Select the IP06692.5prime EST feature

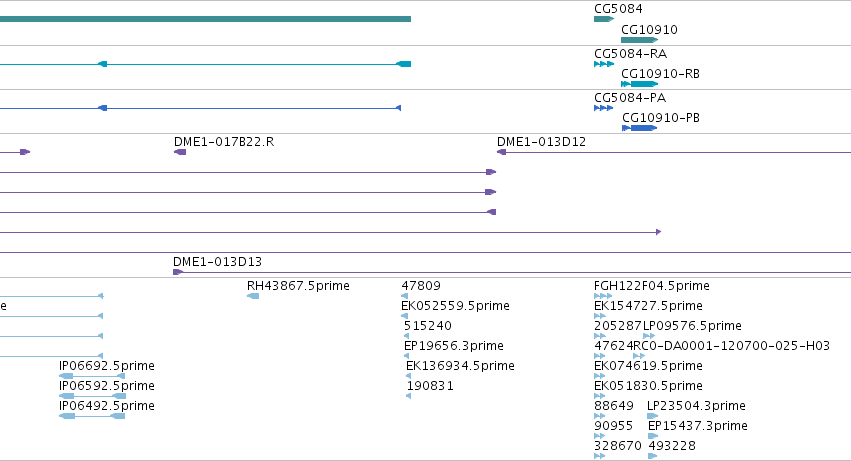92,376
